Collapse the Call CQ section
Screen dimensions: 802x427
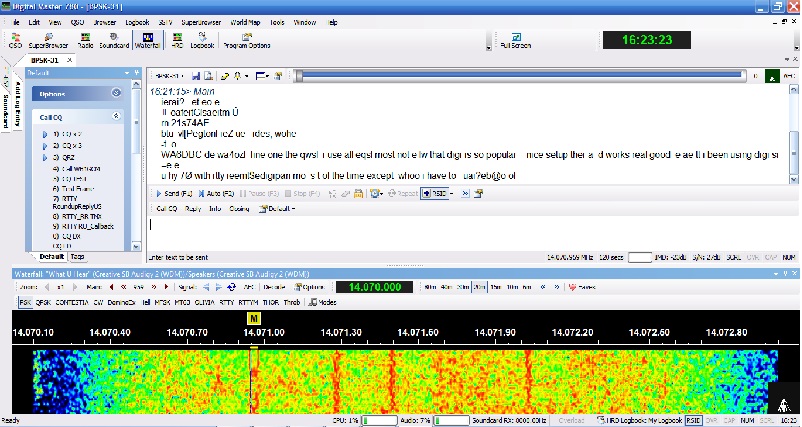(117, 117)
